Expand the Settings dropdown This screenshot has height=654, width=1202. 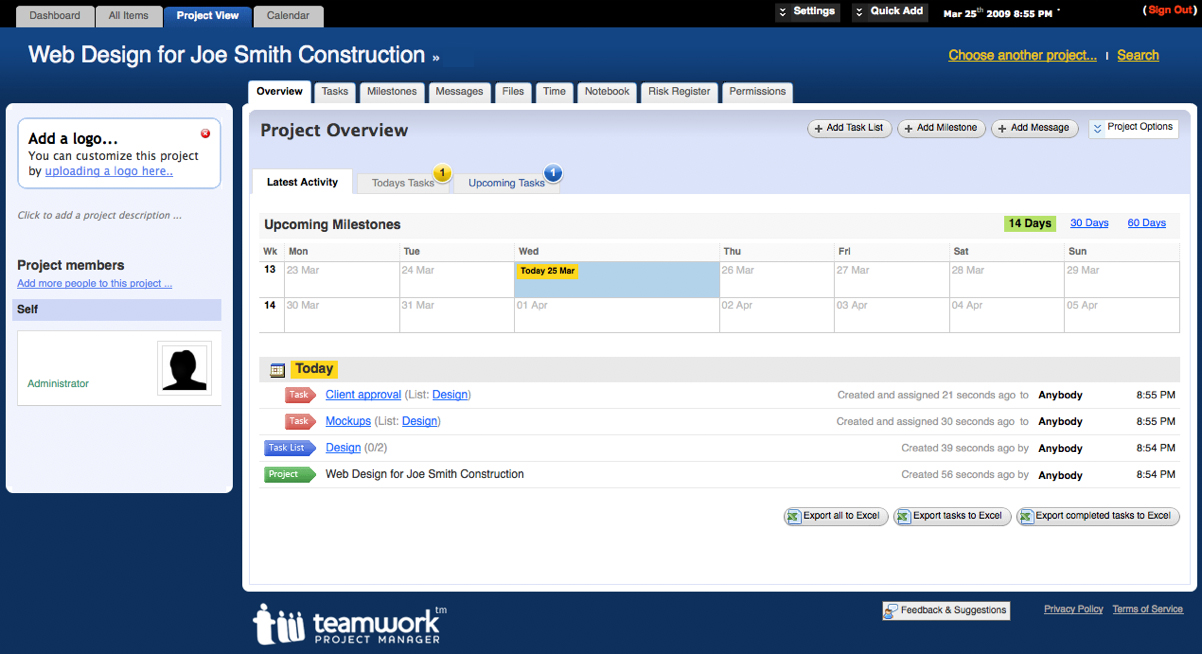[806, 12]
